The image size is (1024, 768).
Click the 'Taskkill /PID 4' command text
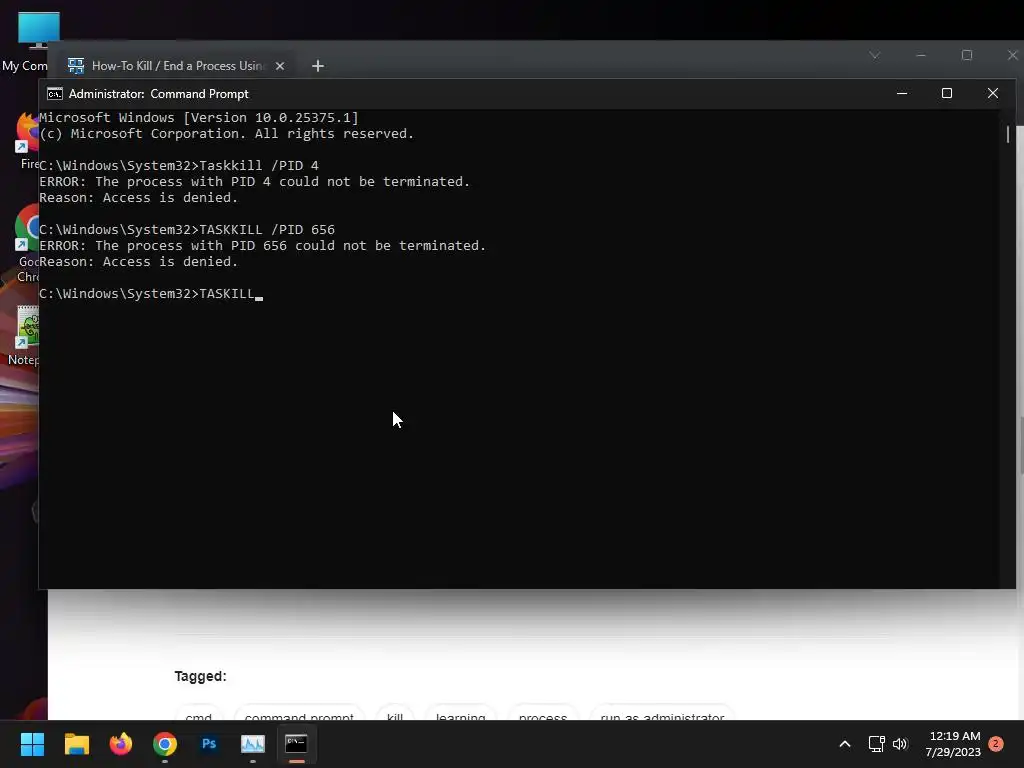click(259, 166)
